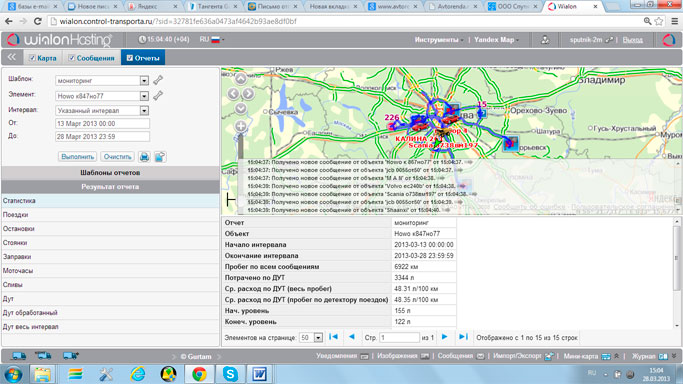This screenshot has width=683, height=384.
Task: Open the Интервал dropdown list
Action: (144, 111)
